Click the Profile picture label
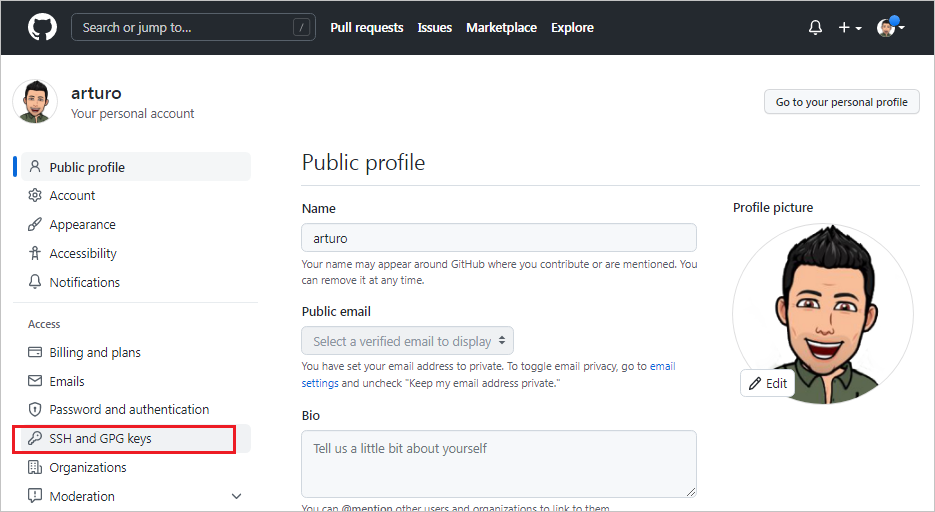Viewport: 935px width, 512px height. 773,207
